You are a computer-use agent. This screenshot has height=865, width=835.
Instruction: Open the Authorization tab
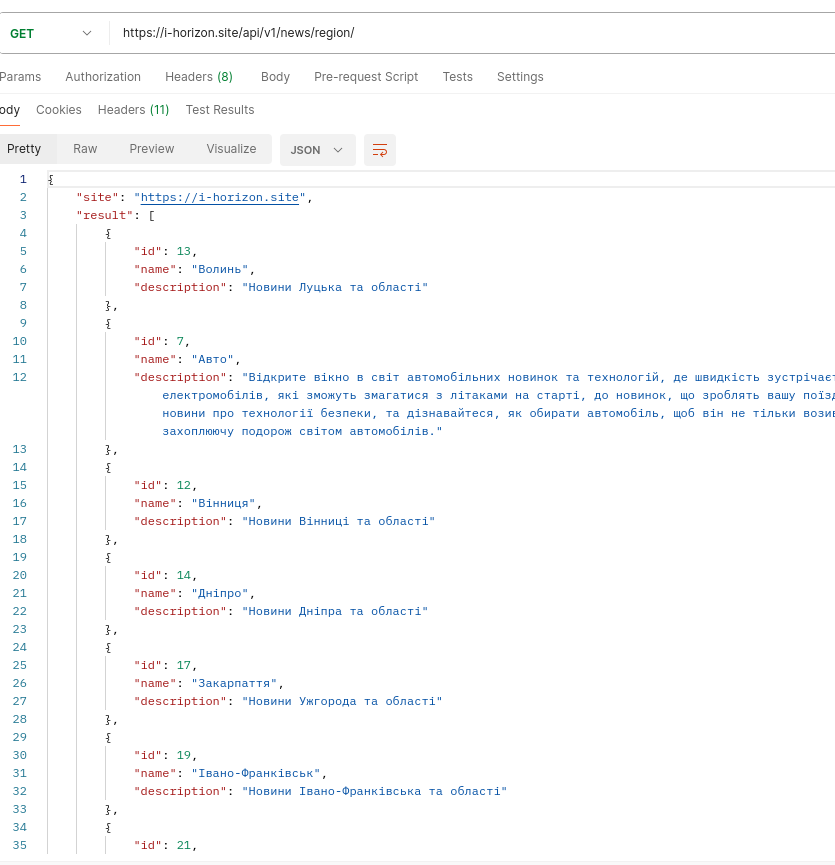(x=103, y=77)
